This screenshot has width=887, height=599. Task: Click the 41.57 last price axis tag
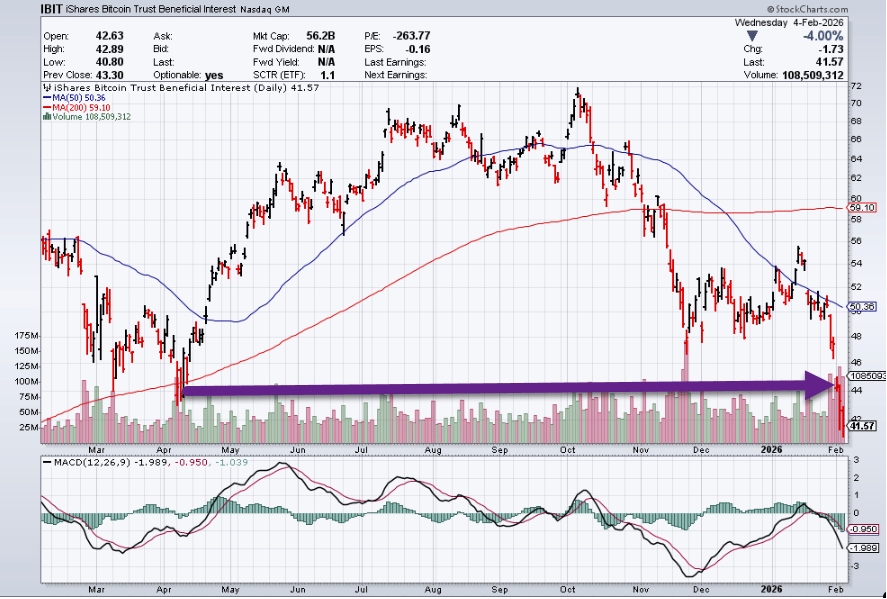(863, 426)
